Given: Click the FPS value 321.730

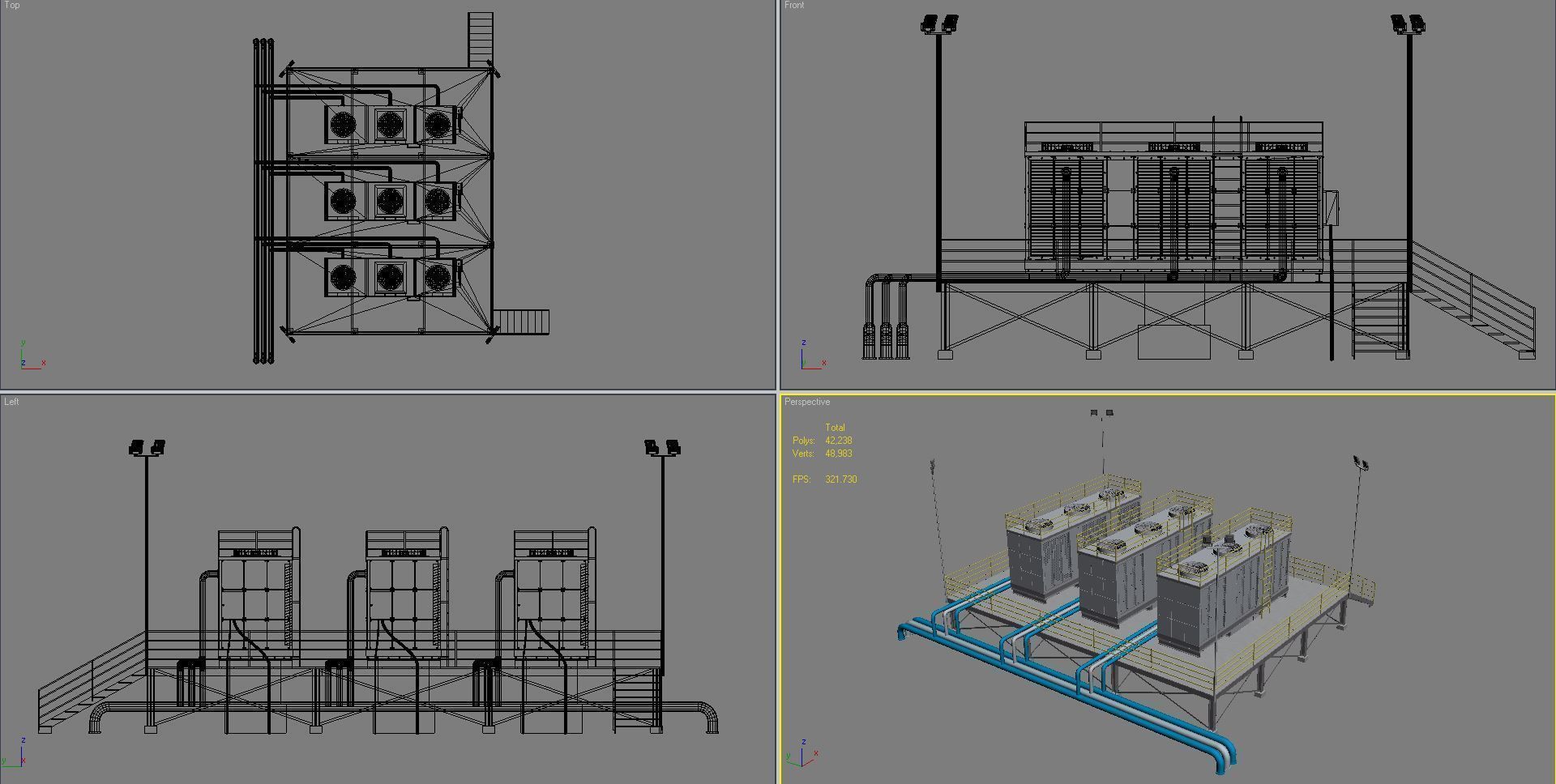Looking at the screenshot, I should [841, 479].
